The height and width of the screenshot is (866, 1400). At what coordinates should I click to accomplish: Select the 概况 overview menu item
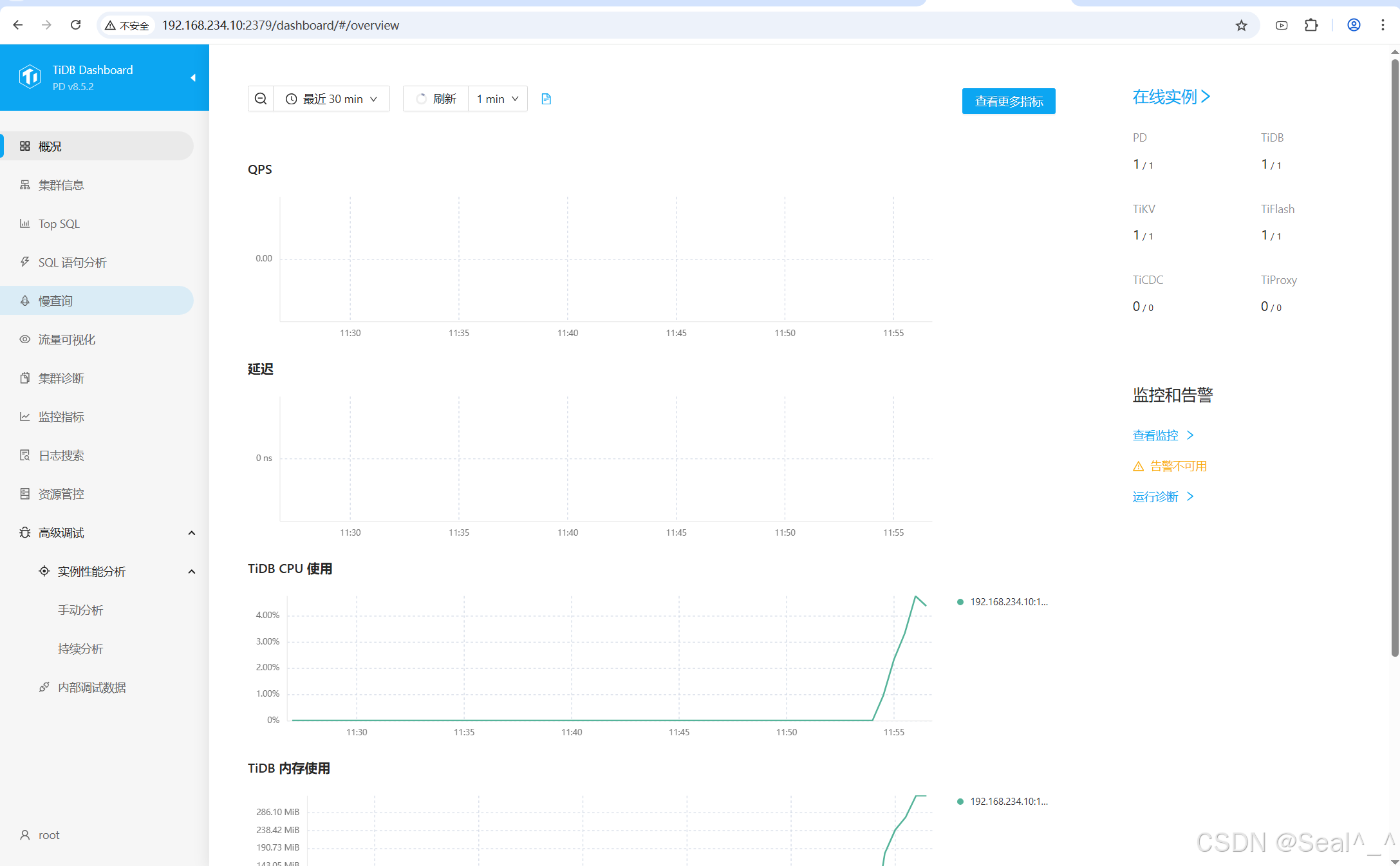point(97,146)
